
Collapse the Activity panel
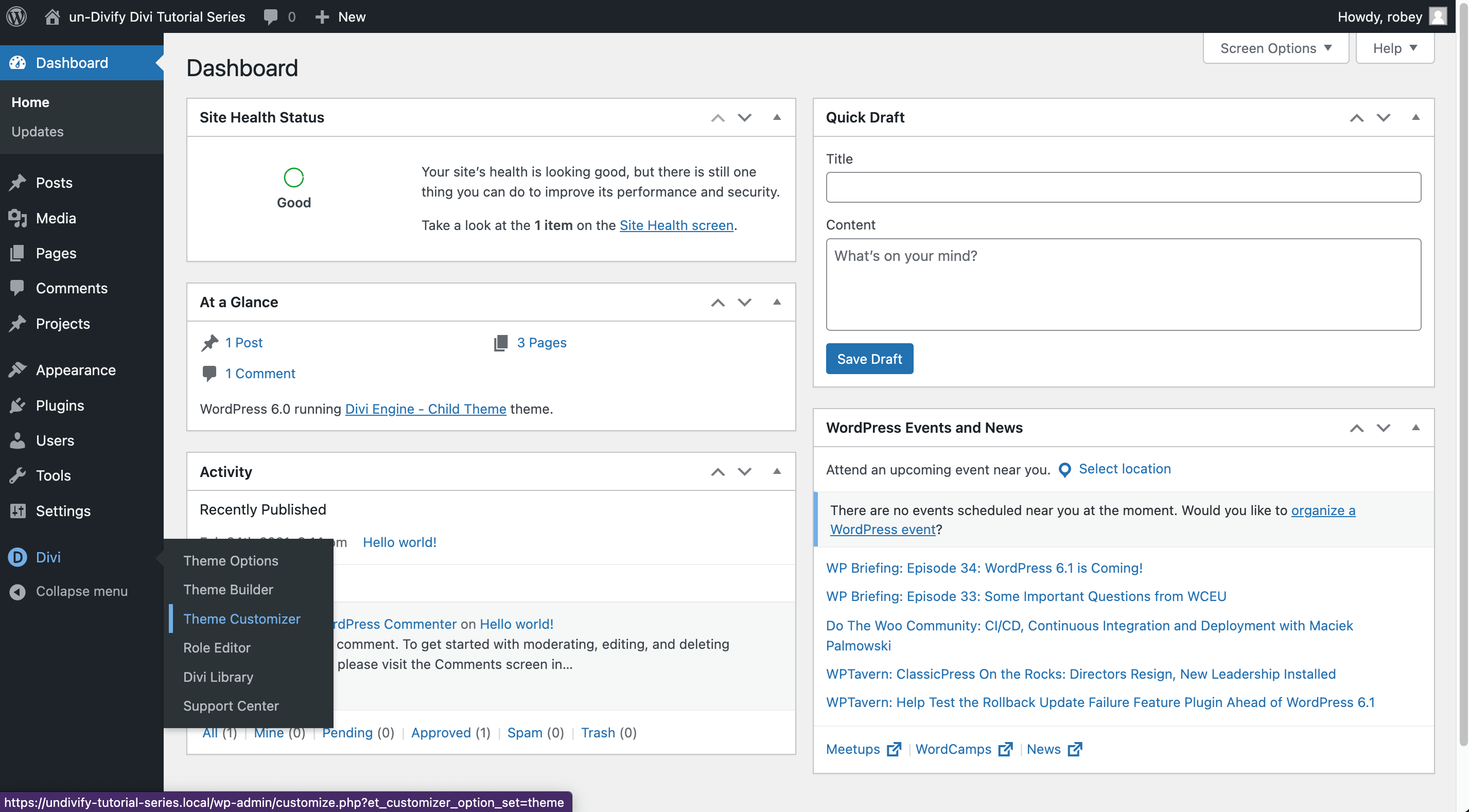[x=777, y=471]
